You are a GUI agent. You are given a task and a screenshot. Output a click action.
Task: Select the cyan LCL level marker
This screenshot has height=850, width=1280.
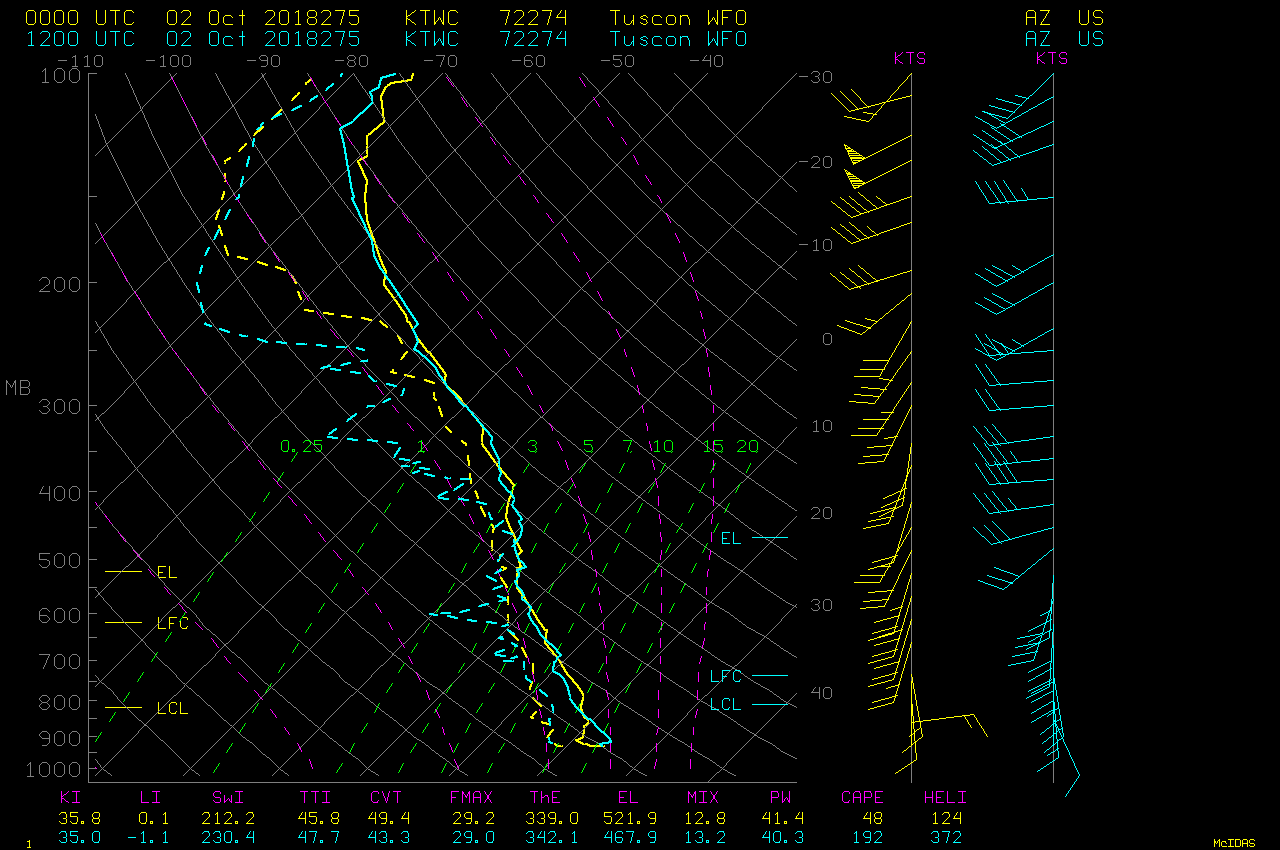[725, 704]
